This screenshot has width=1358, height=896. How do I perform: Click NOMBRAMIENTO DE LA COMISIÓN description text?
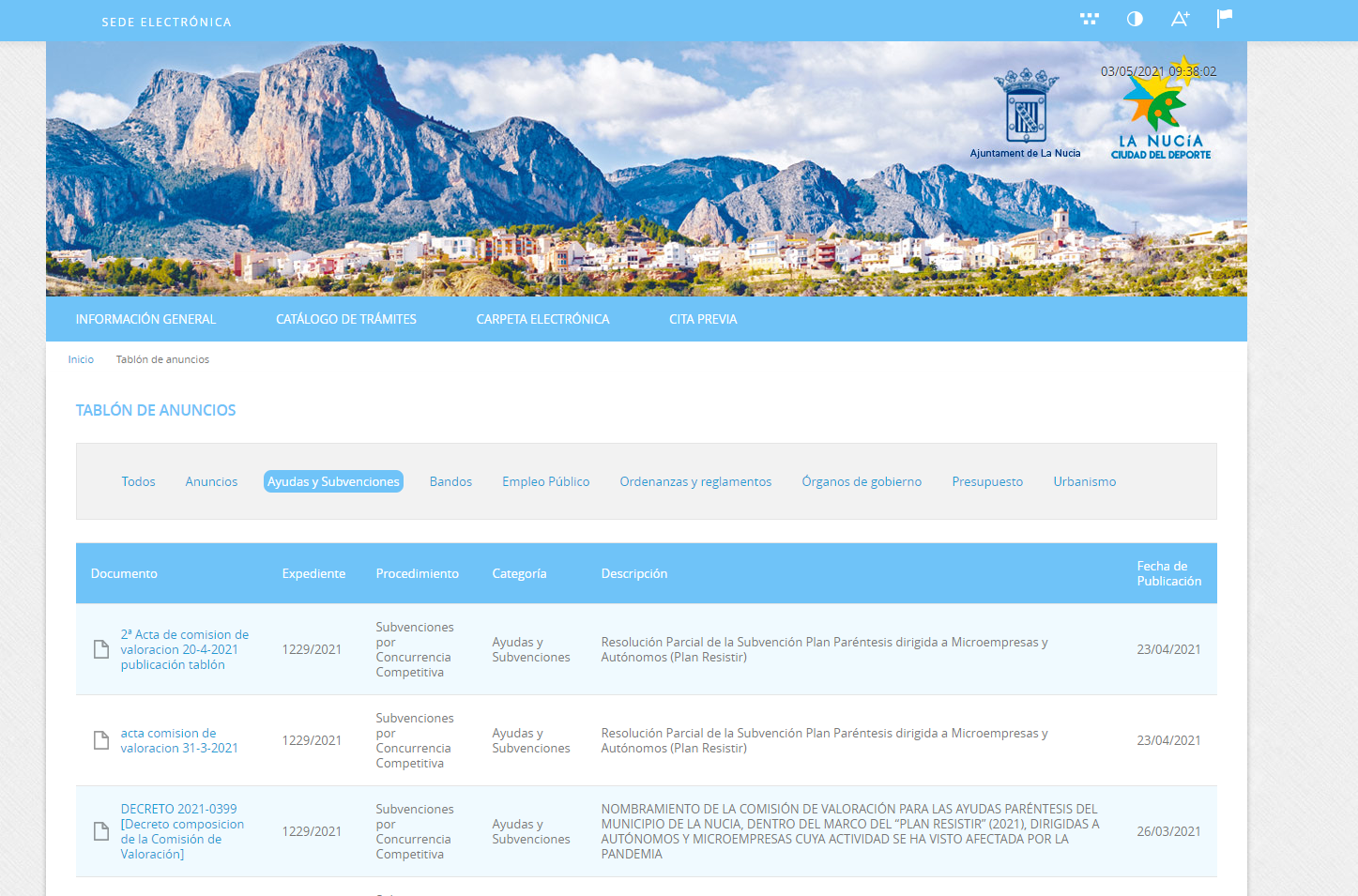[850, 831]
